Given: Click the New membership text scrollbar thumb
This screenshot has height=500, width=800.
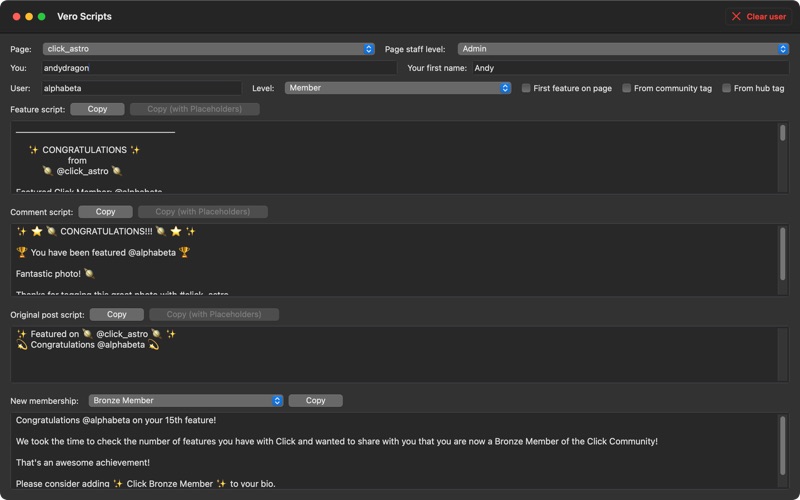Looking at the screenshot, I should 783,445.
